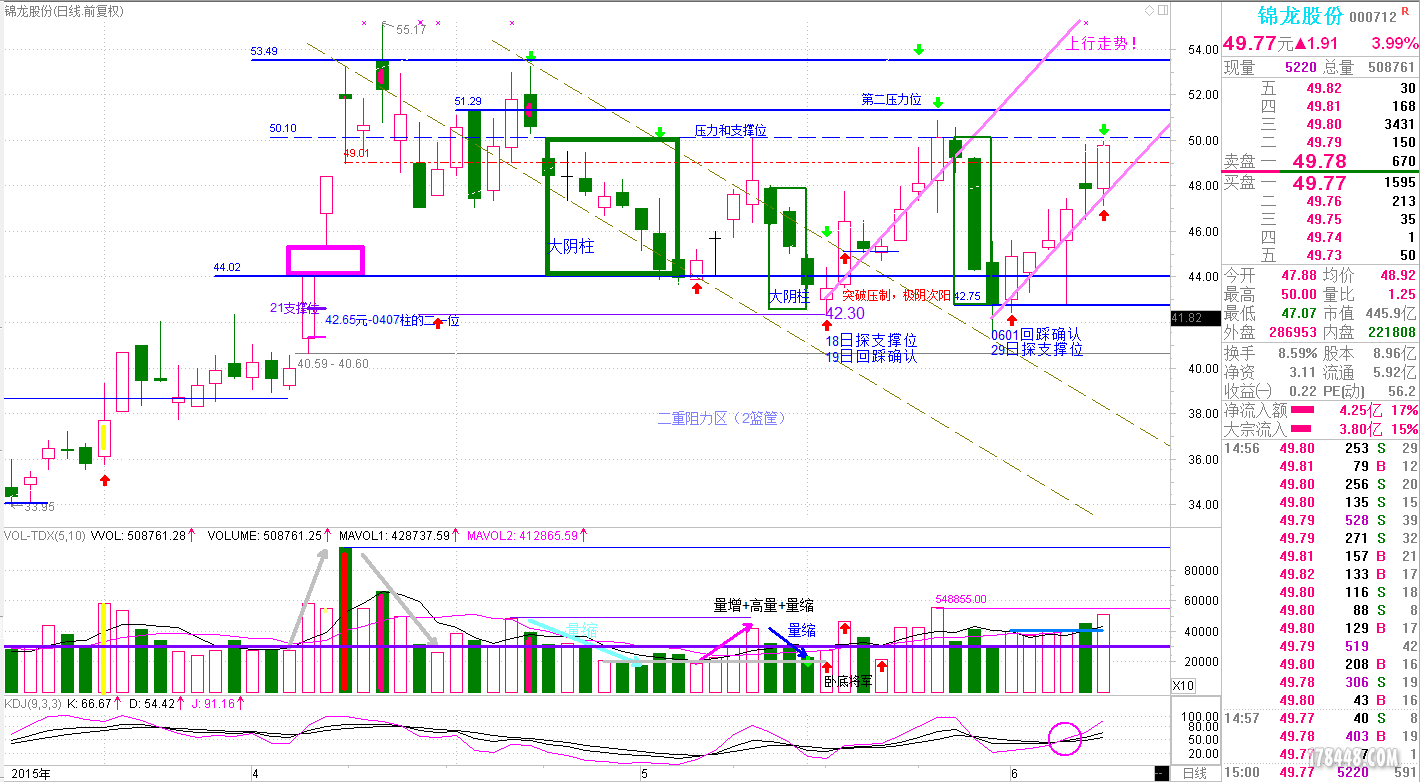
Task: Click the KDJ(9,3,3) indicator label
Action: coord(33,704)
